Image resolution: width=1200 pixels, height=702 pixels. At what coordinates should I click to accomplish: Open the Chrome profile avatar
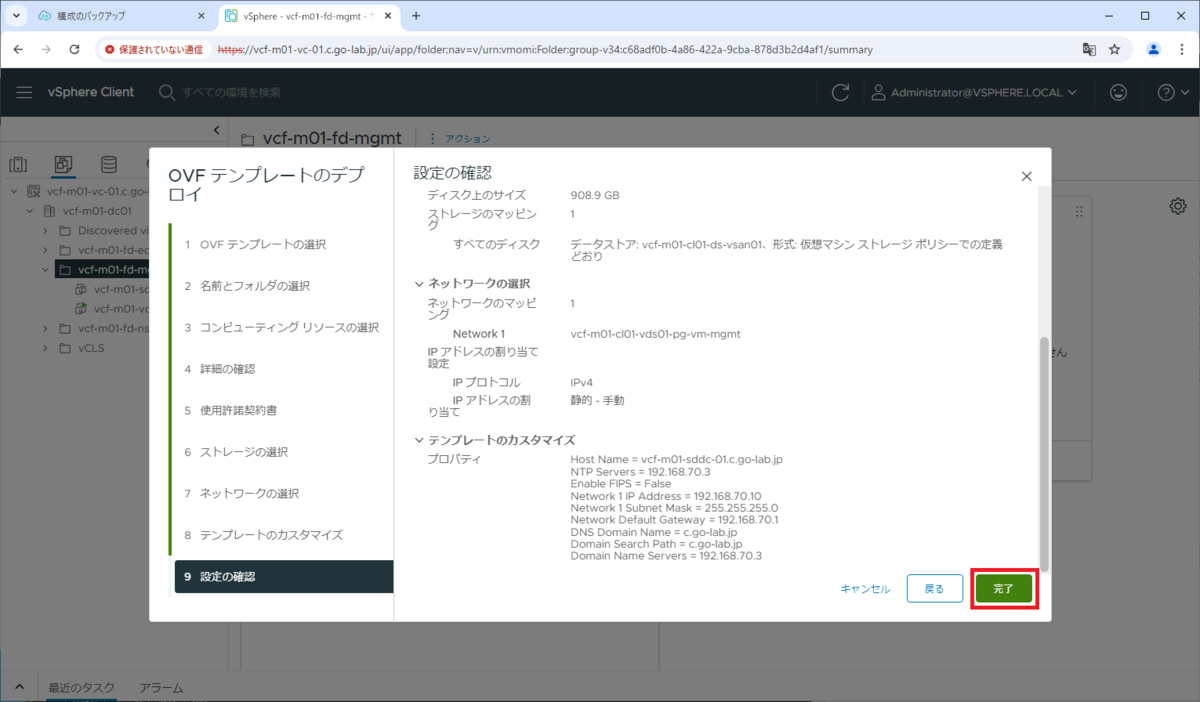pos(1153,49)
